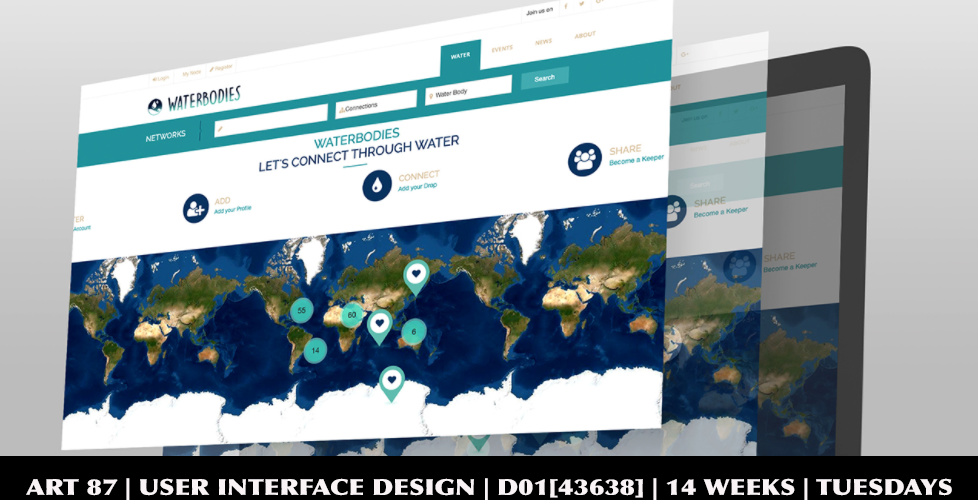The height and width of the screenshot is (500, 978).
Task: Click the Add profile circle icon
Action: (x=195, y=208)
